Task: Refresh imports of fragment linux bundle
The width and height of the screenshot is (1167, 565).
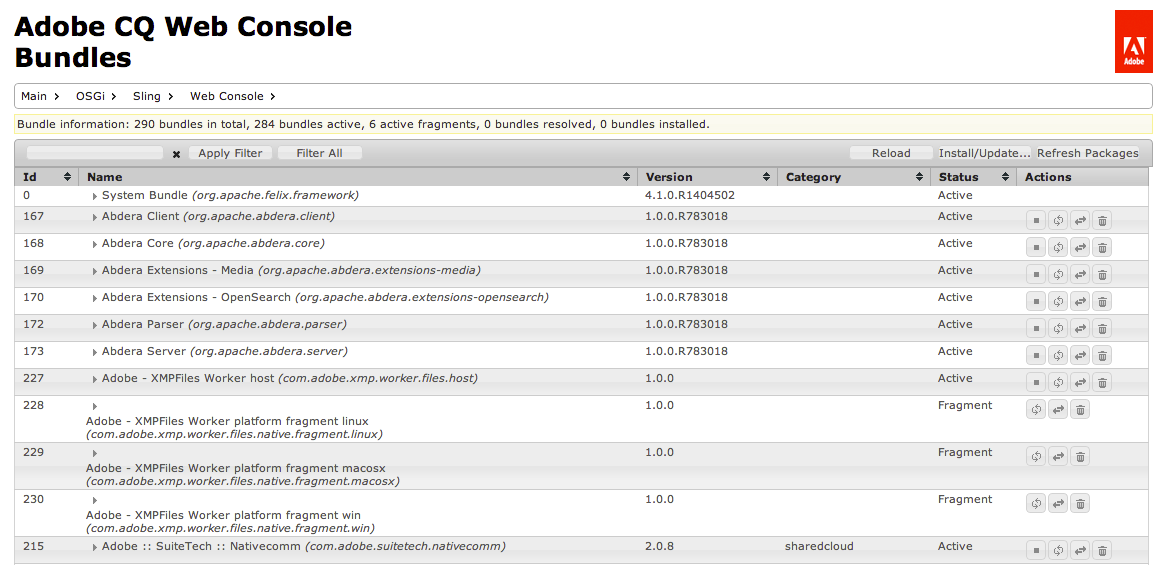Action: [x=1035, y=409]
